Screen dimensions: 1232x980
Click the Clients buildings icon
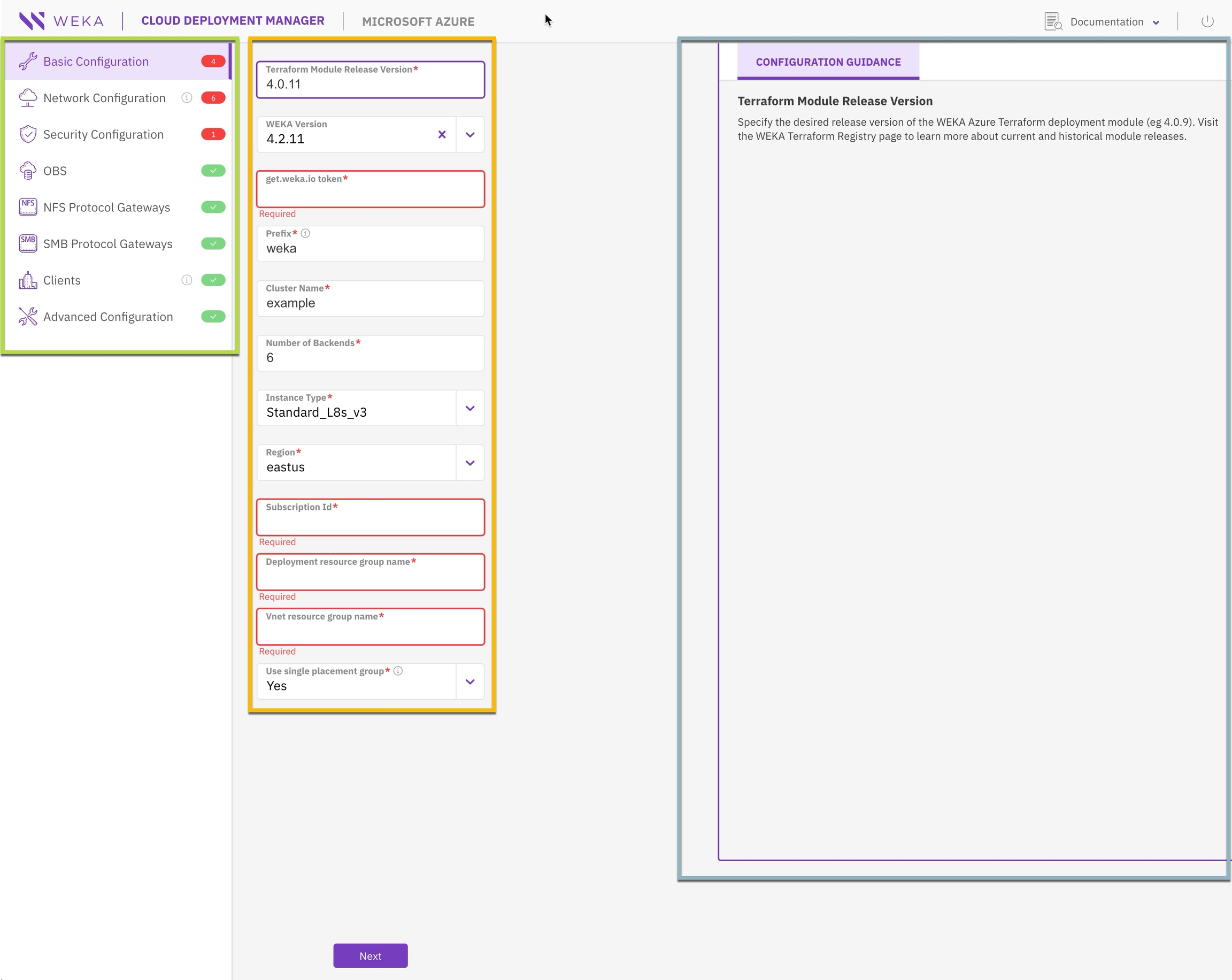coord(27,280)
